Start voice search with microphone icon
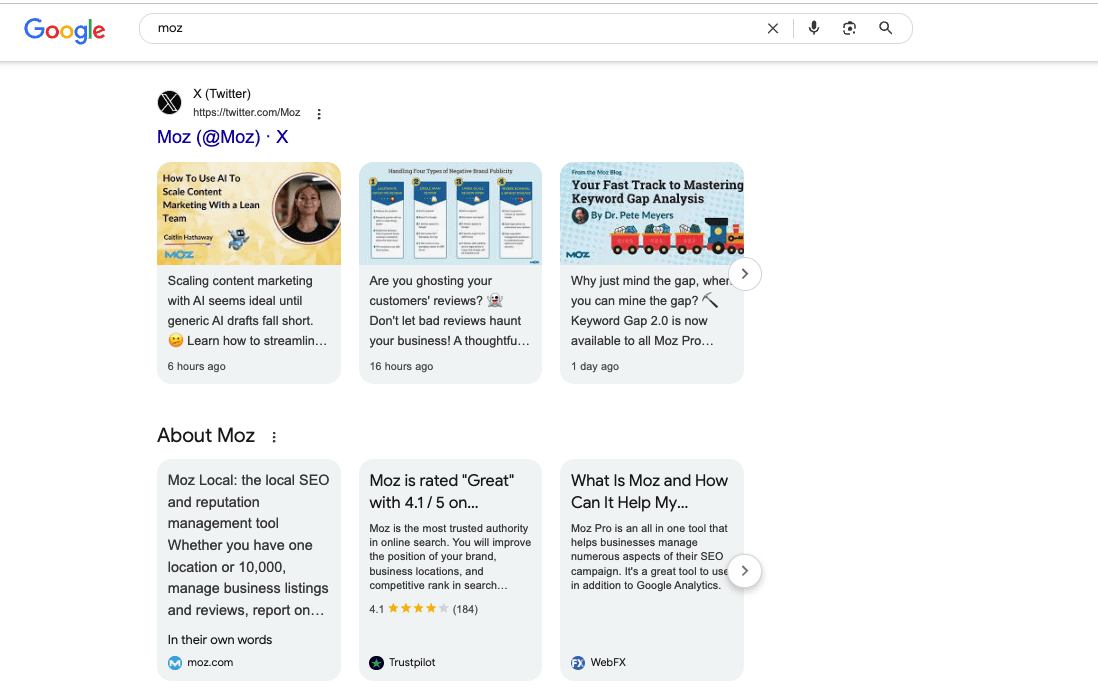The width and height of the screenshot is (1098, 694). [x=814, y=29]
